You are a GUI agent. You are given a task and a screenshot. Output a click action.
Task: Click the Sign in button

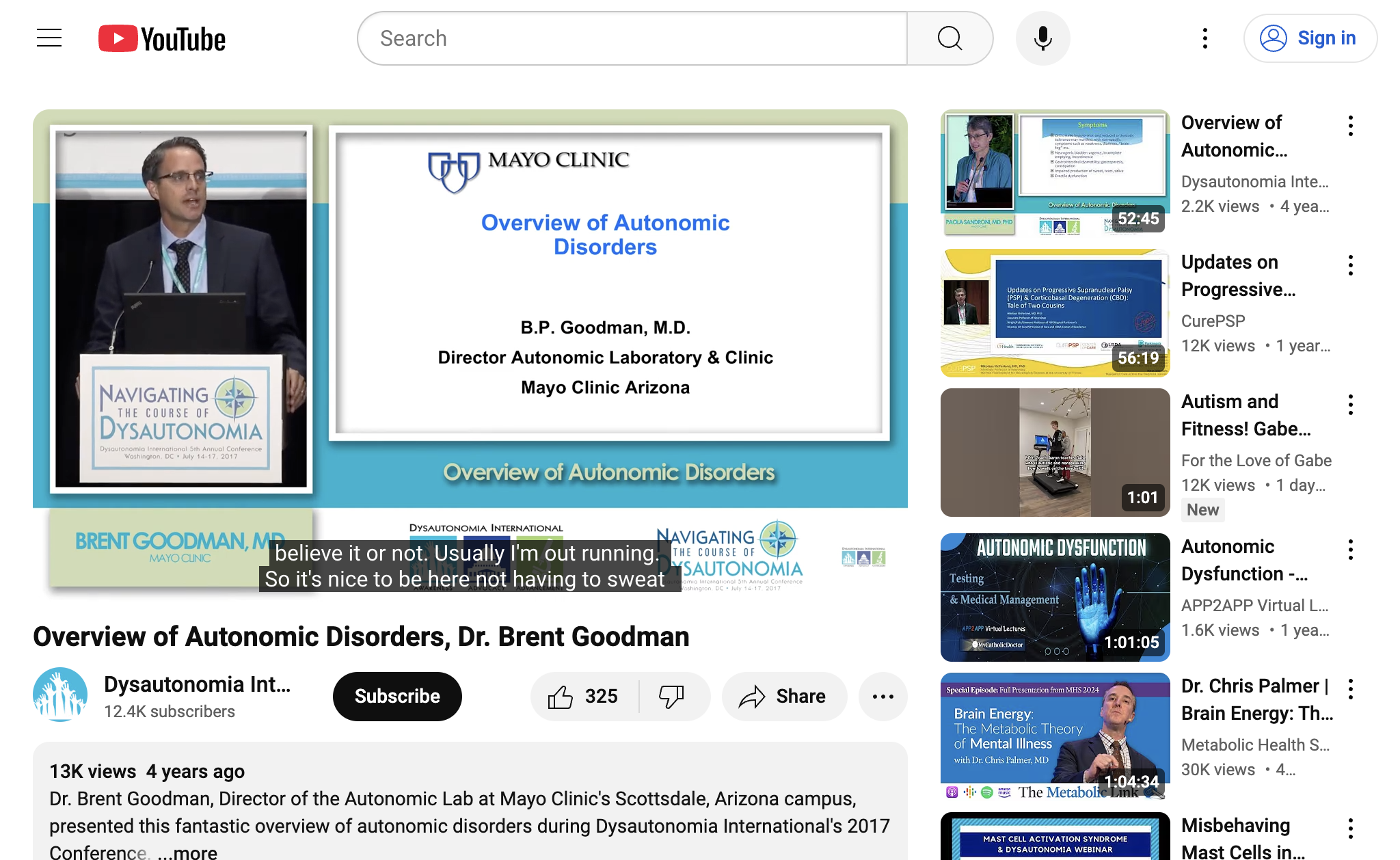click(x=1310, y=38)
